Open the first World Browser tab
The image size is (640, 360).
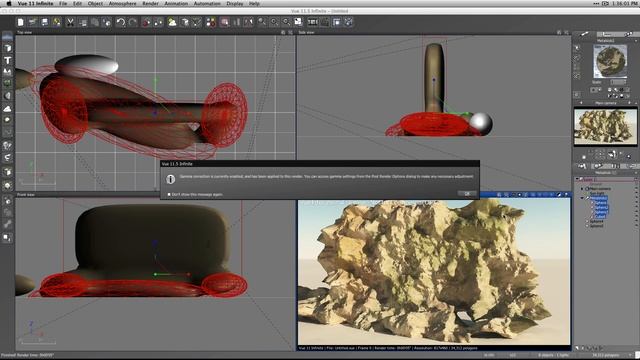582,166
